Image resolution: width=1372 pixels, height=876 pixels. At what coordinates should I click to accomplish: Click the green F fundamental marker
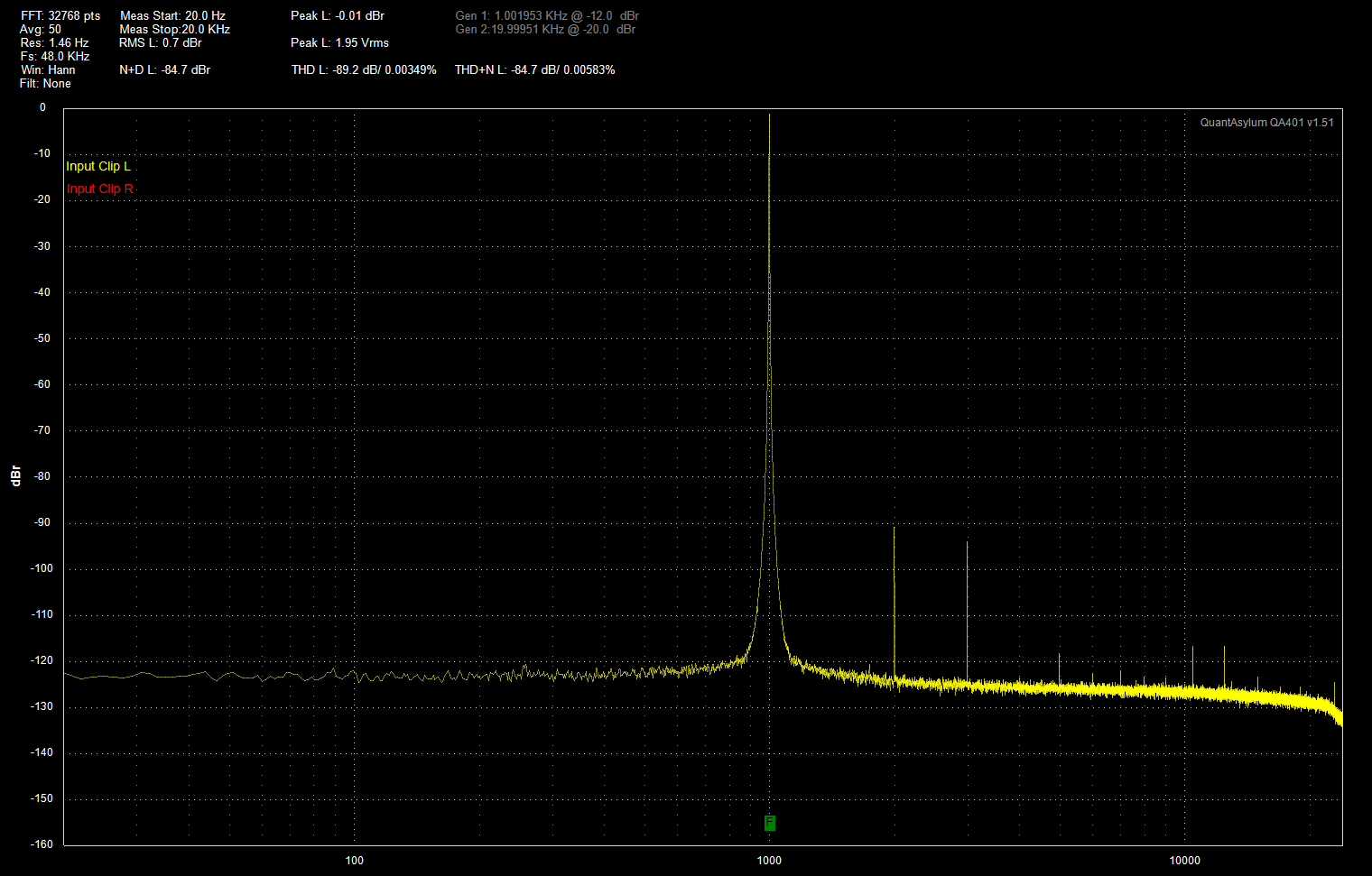[770, 823]
